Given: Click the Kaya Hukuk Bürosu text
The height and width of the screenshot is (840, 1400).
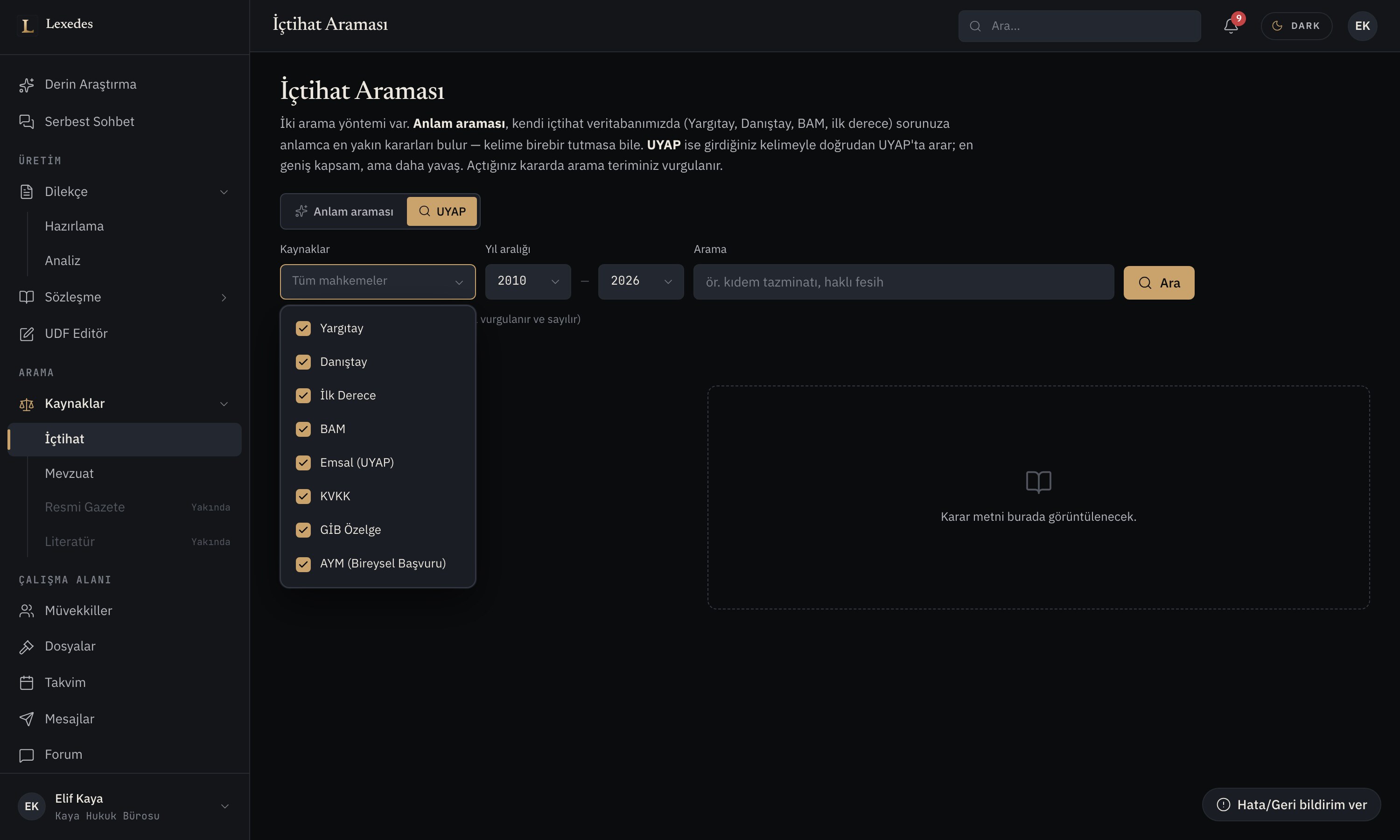Looking at the screenshot, I should pyautogui.click(x=107, y=816).
